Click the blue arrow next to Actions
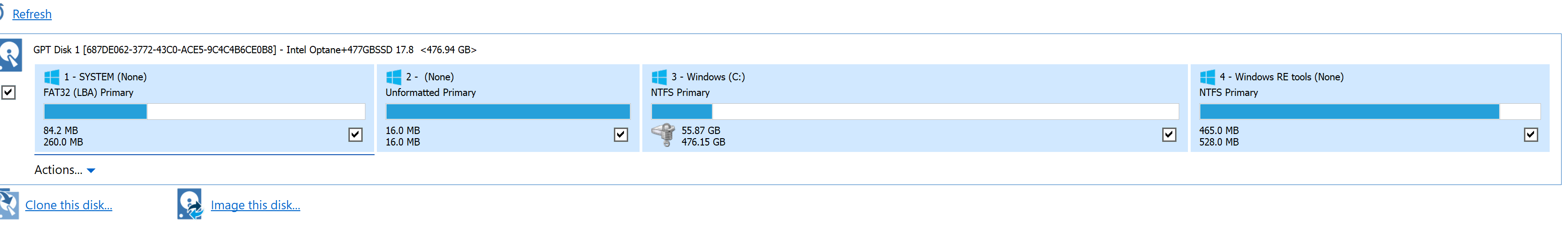1568x252 pixels. [91, 171]
